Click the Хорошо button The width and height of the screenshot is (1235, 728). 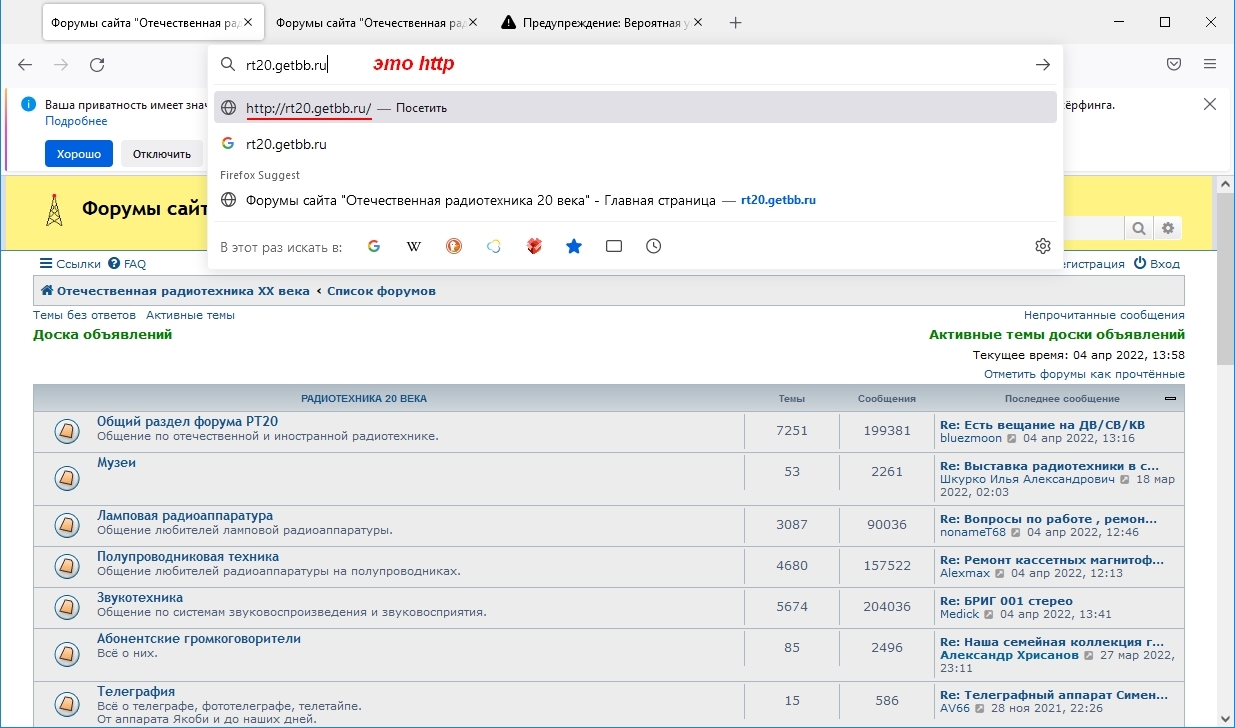(x=79, y=154)
